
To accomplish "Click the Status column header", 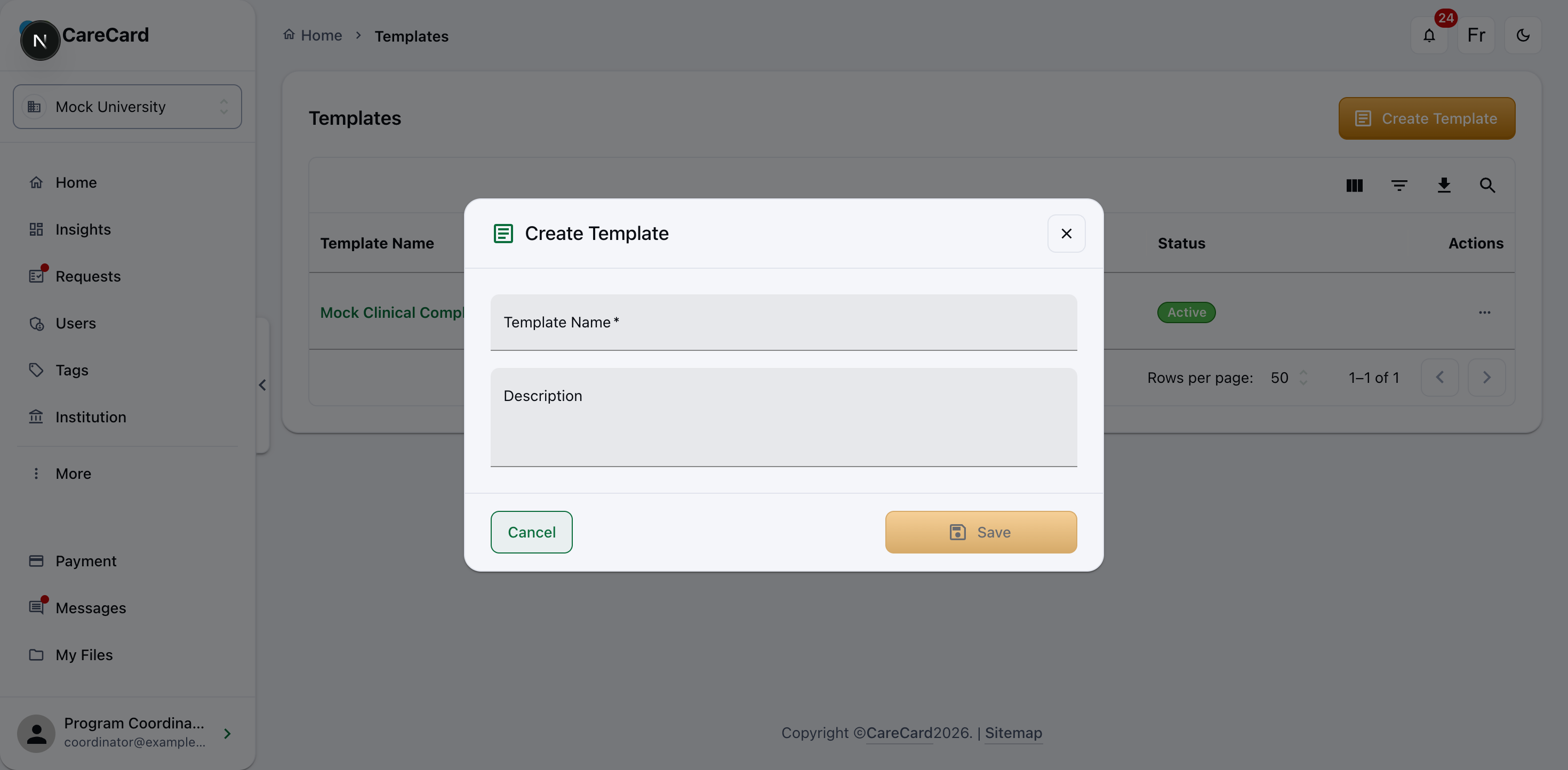I will pyautogui.click(x=1181, y=244).
